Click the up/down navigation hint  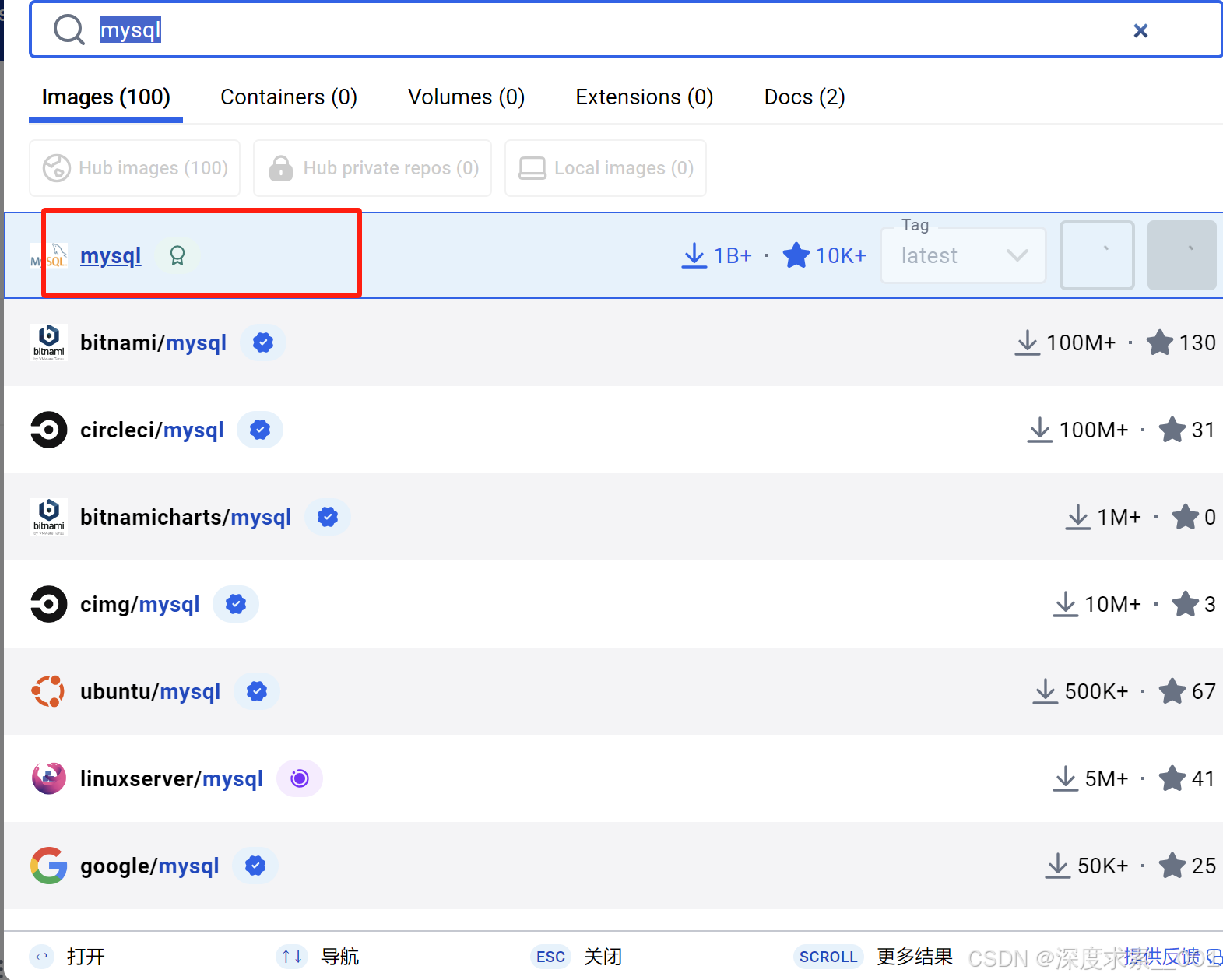[x=318, y=957]
